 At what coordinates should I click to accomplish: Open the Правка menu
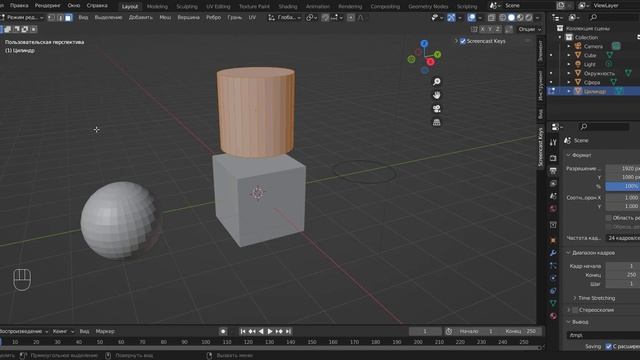point(19,6)
